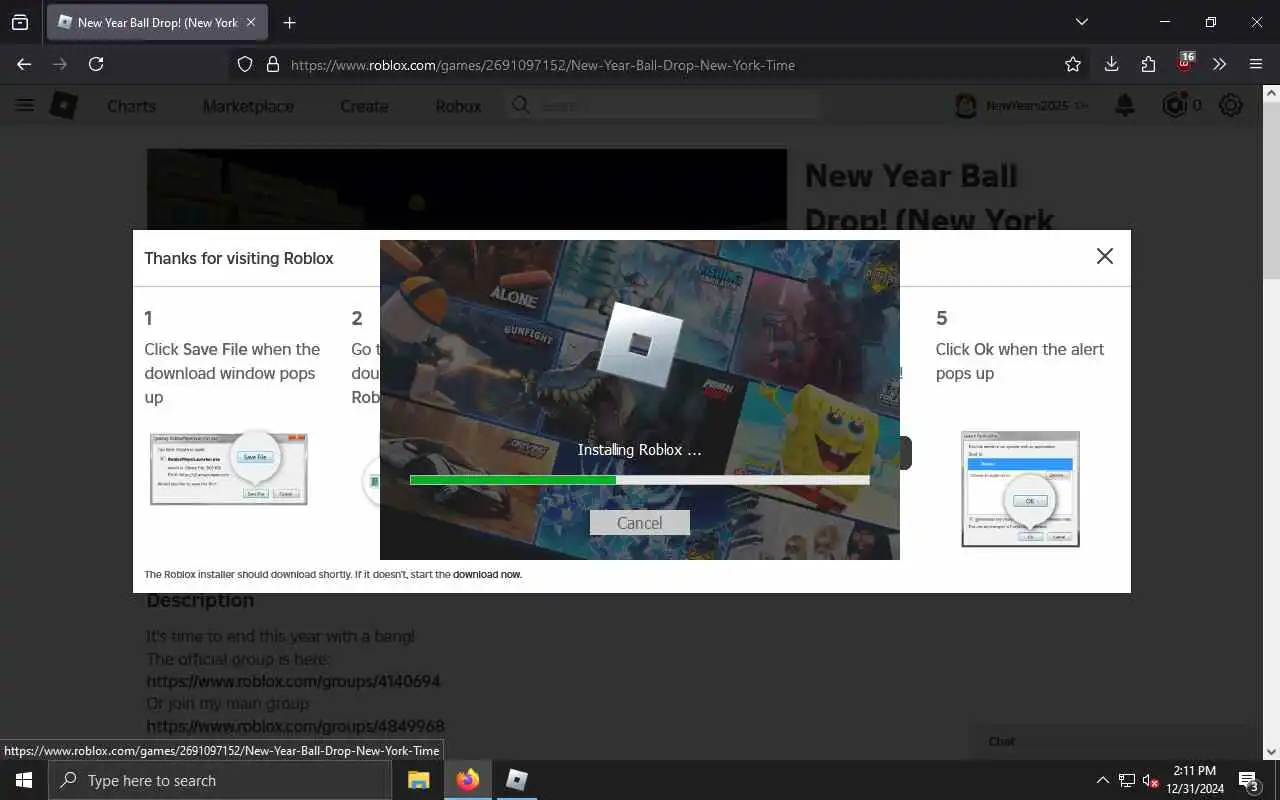Go forward in the browser

click(60, 64)
